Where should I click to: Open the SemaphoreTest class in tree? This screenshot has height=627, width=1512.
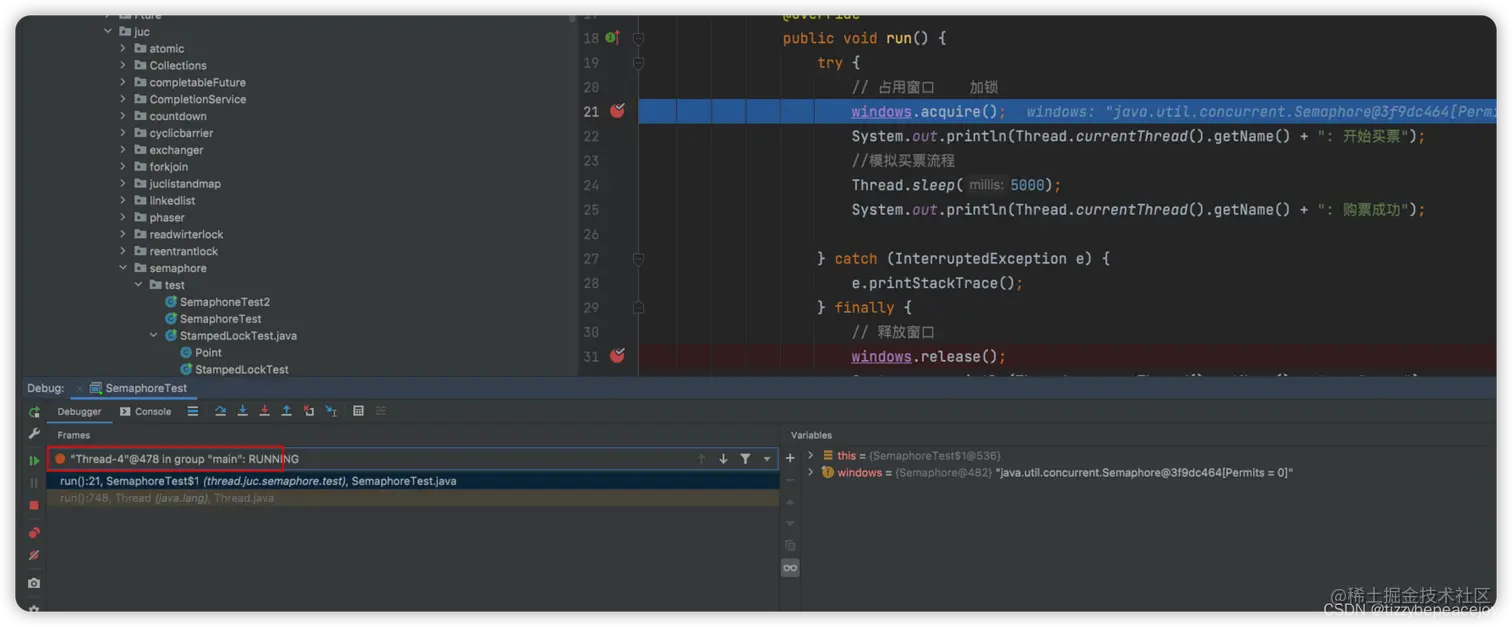coord(212,319)
